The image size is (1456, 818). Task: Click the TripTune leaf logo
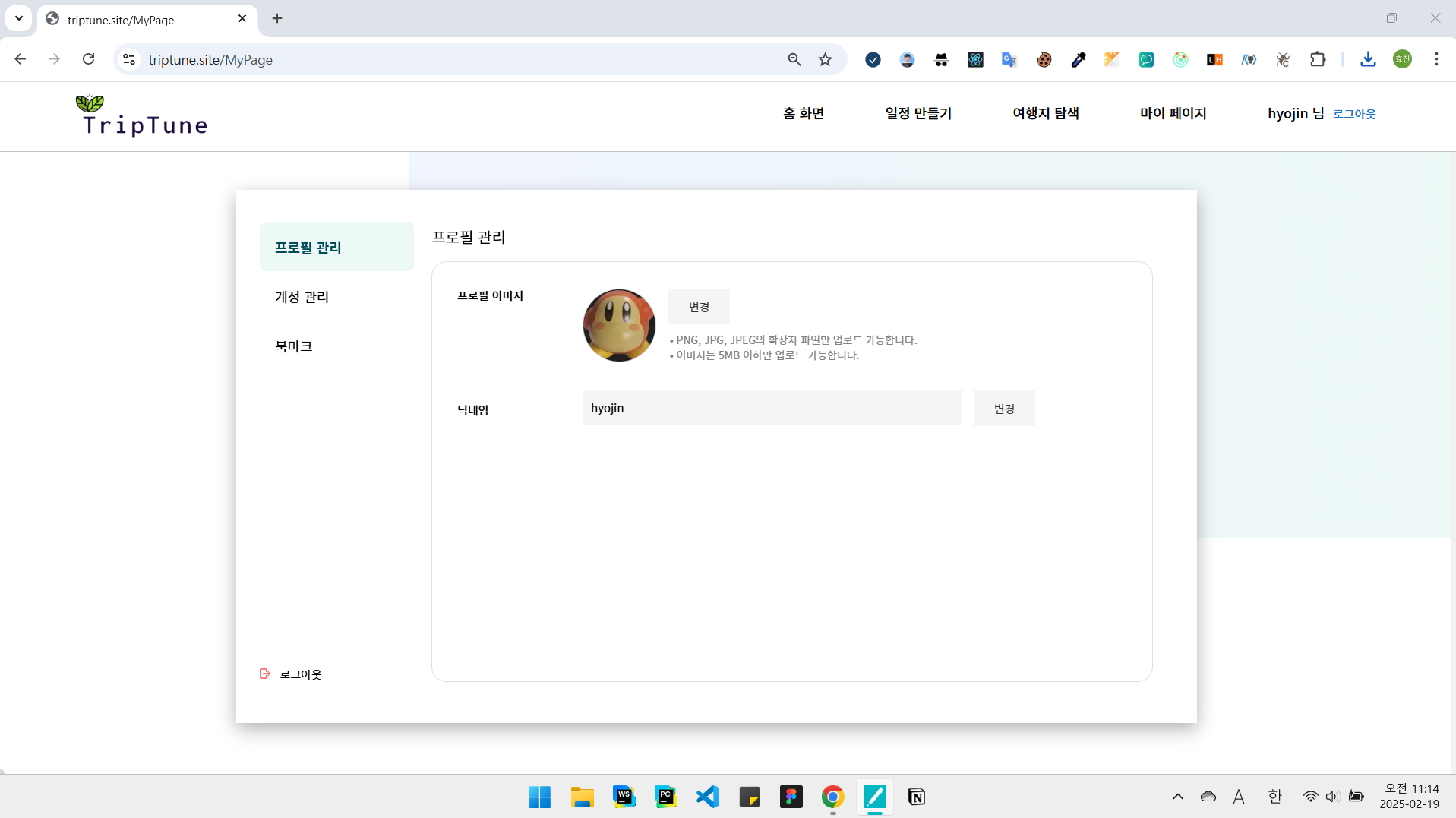pyautogui.click(x=90, y=103)
